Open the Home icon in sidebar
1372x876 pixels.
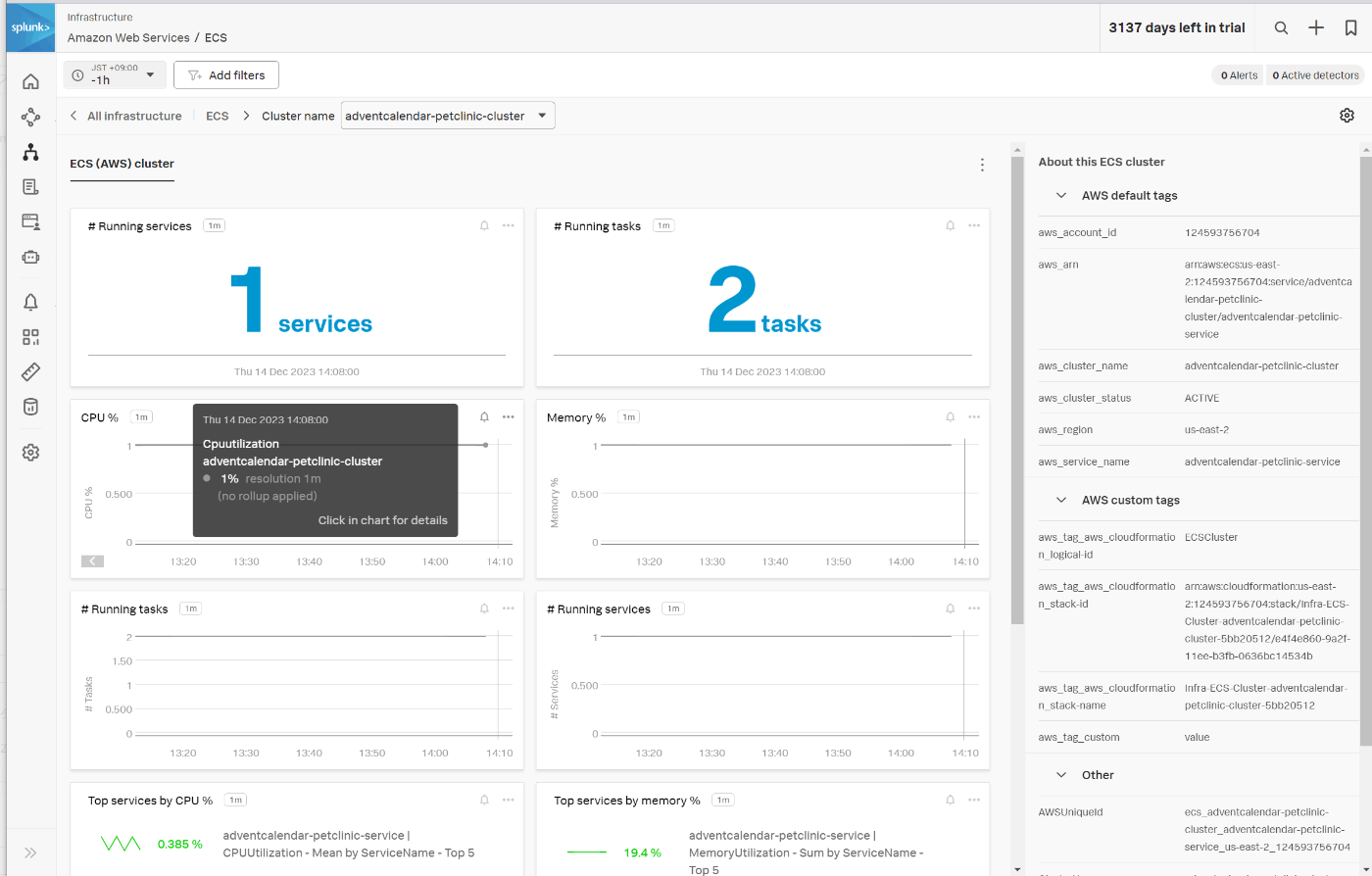click(30, 81)
